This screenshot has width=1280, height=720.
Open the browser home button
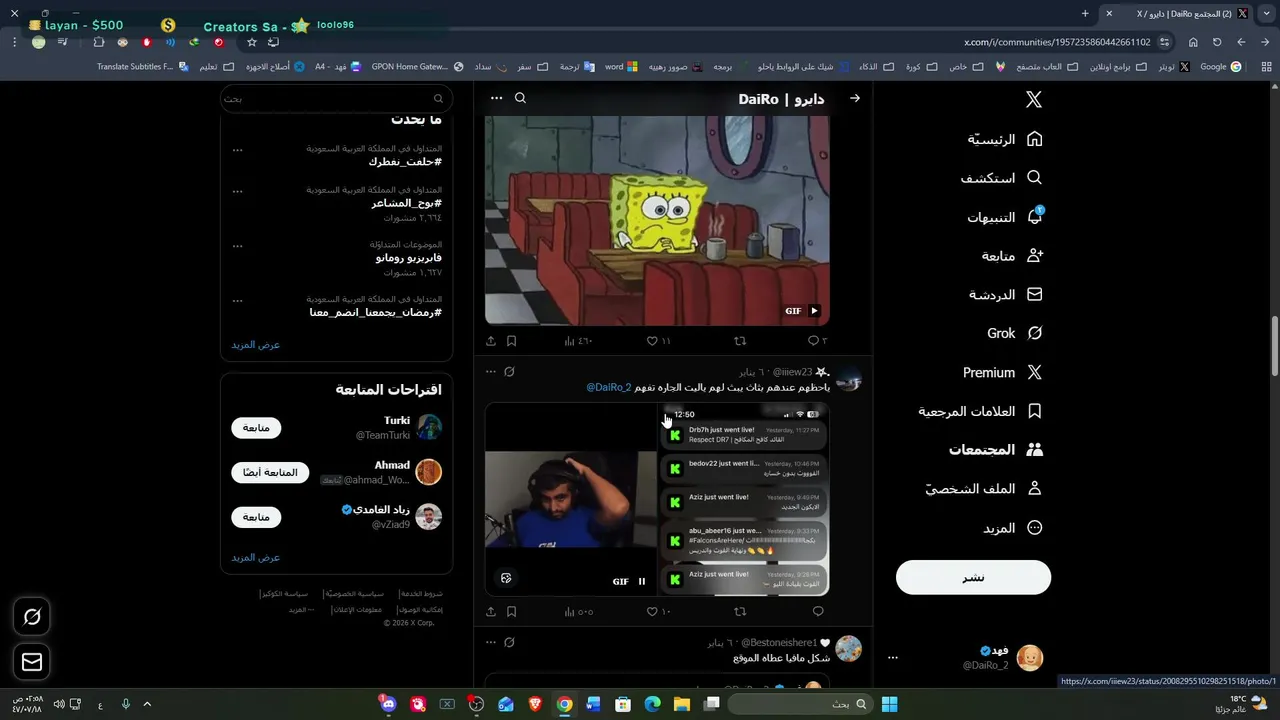pos(1193,42)
